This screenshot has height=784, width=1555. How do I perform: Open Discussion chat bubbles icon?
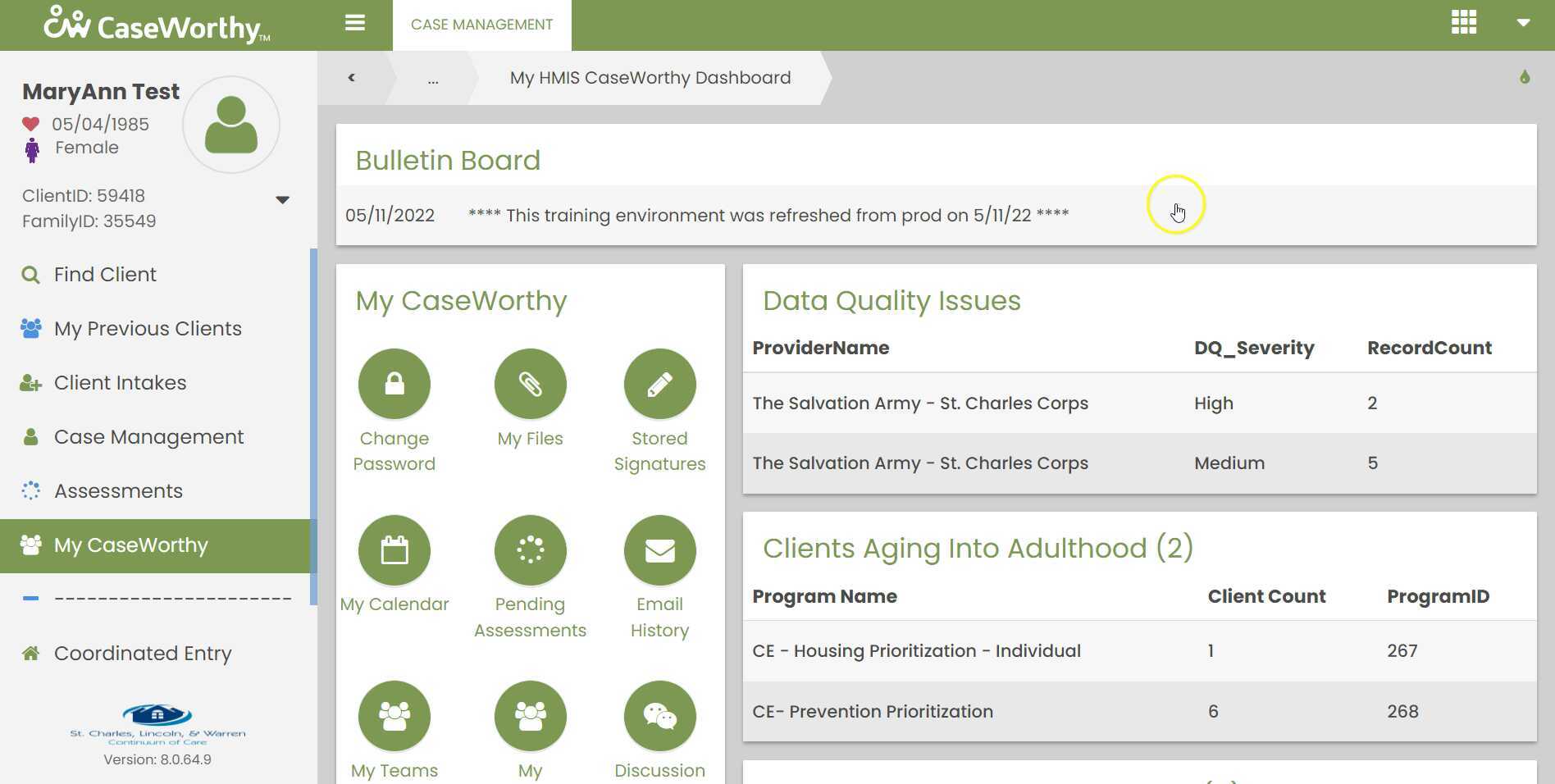[x=660, y=716]
